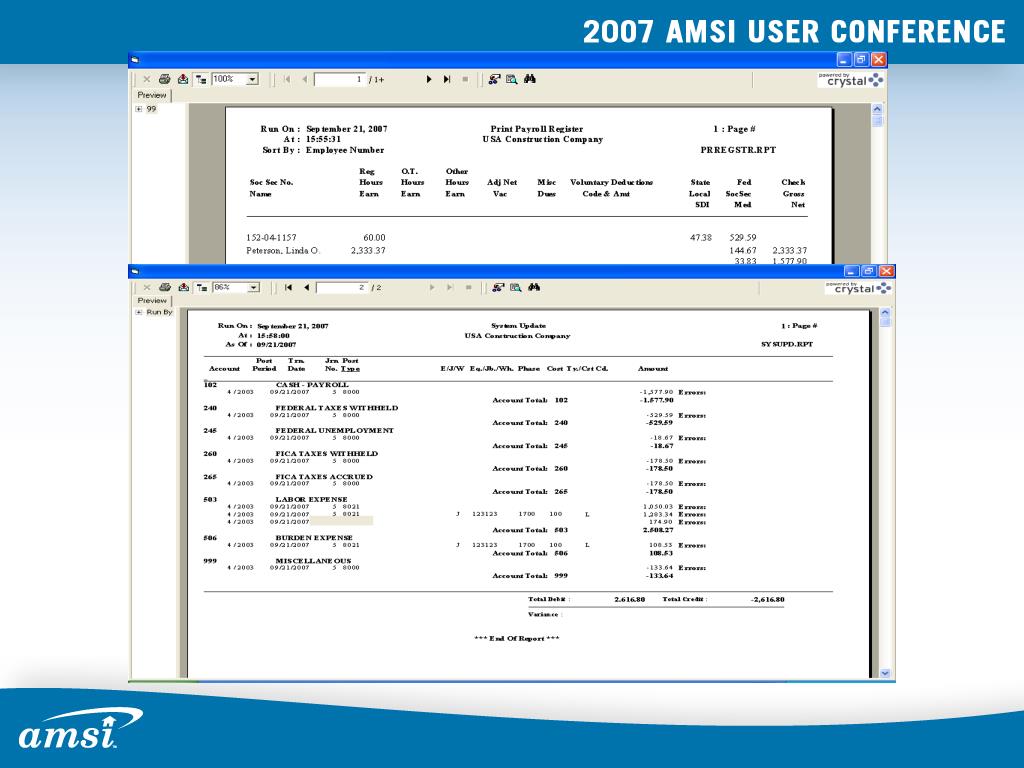
Task: Toggle group tree in Payroll Register window
Action: pos(201,79)
